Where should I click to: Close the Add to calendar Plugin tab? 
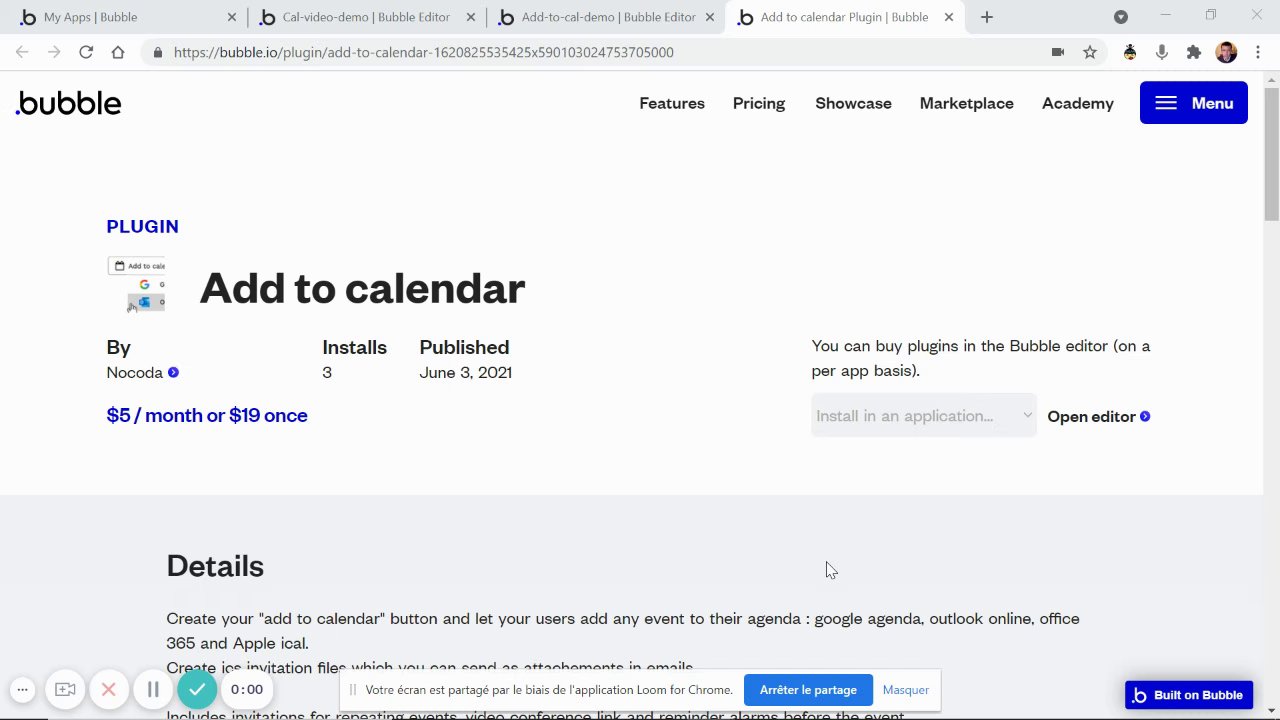click(949, 17)
